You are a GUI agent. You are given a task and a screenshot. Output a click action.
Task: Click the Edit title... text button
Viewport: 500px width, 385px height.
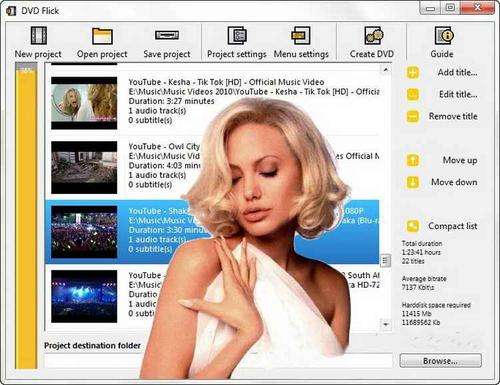tap(458, 94)
